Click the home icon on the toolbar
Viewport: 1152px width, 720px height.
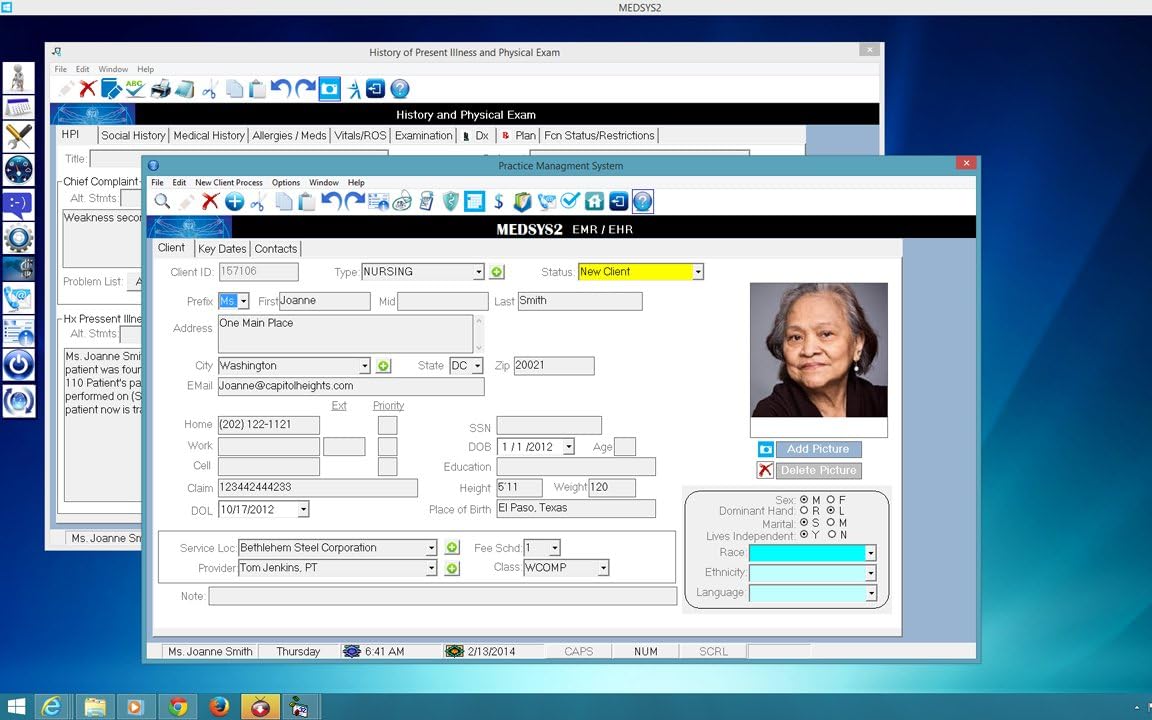pyautogui.click(x=592, y=201)
